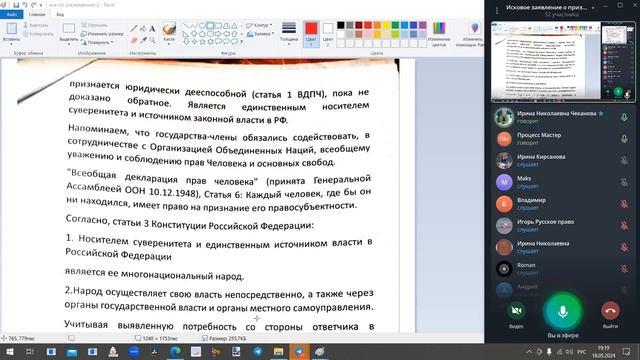This screenshot has width=640, height=360.
Task: Open the shared screen video thumbnail
Action: coord(563,61)
